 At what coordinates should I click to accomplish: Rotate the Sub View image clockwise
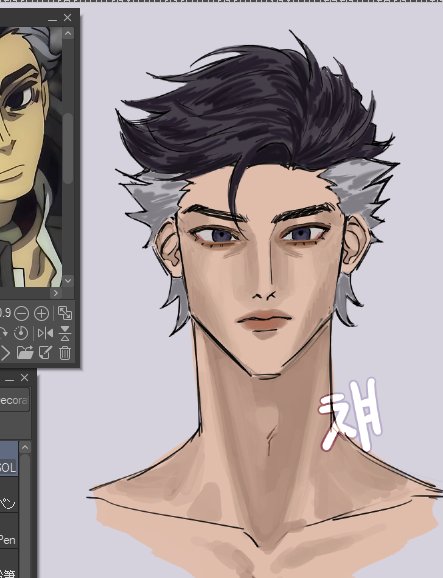click(x=3, y=333)
